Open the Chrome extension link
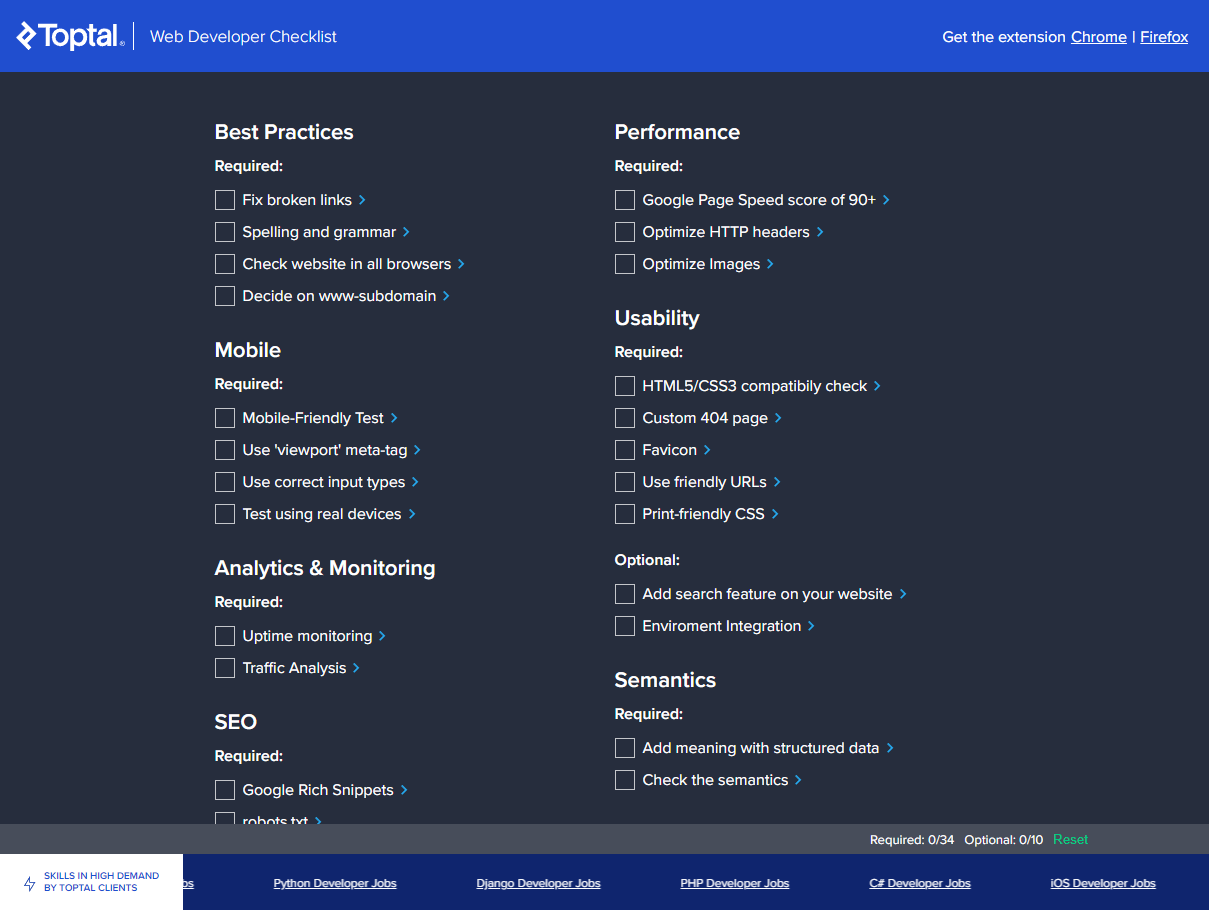 (1098, 37)
